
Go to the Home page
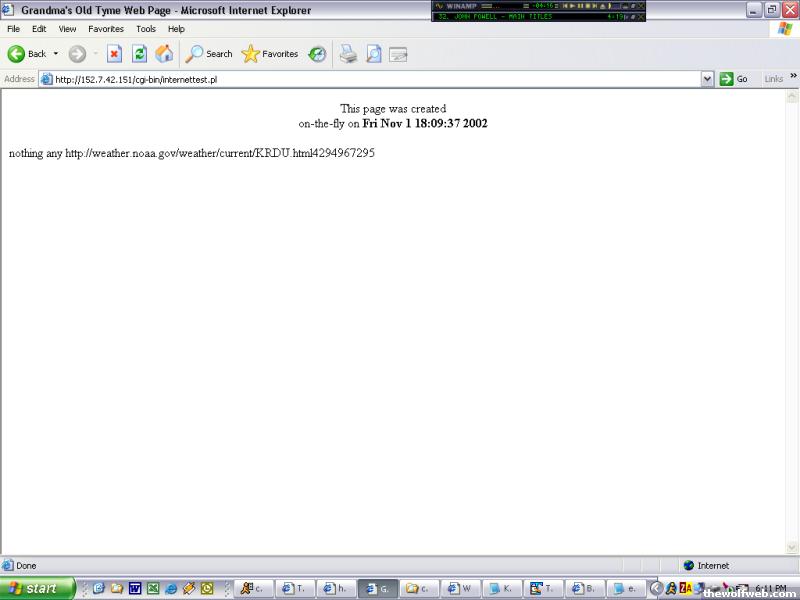click(164, 54)
